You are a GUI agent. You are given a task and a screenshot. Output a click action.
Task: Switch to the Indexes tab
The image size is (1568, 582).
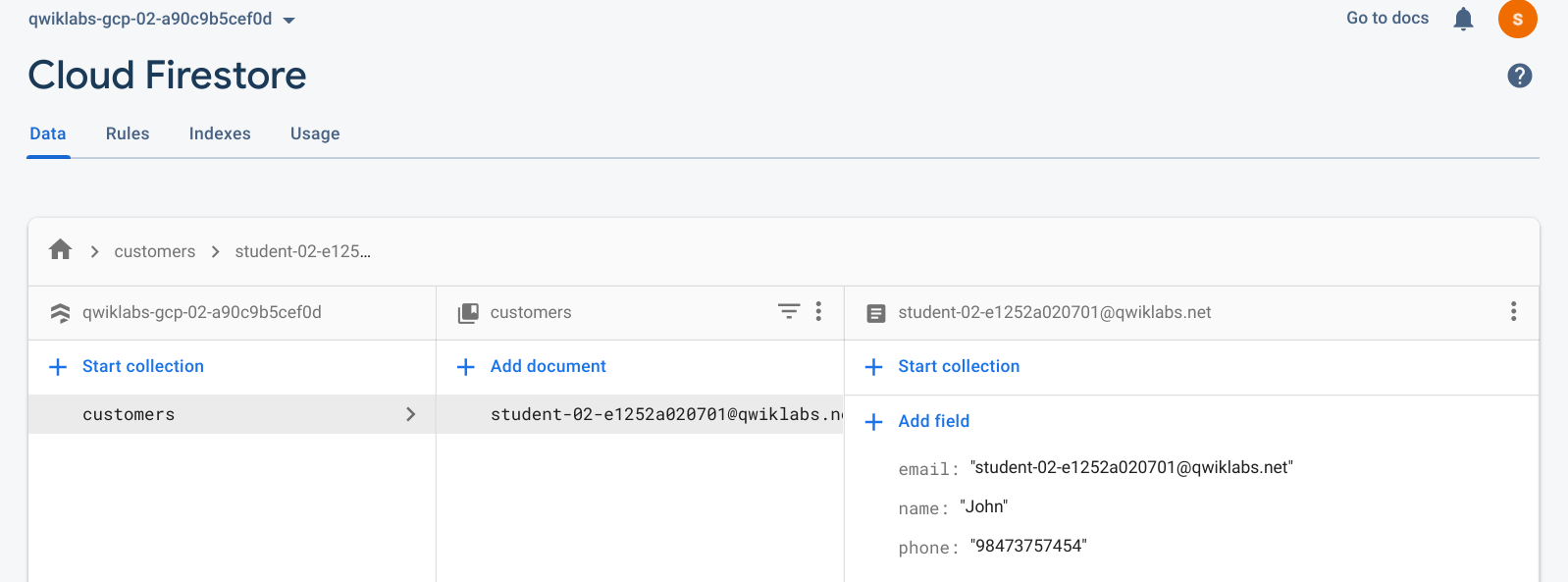point(220,133)
